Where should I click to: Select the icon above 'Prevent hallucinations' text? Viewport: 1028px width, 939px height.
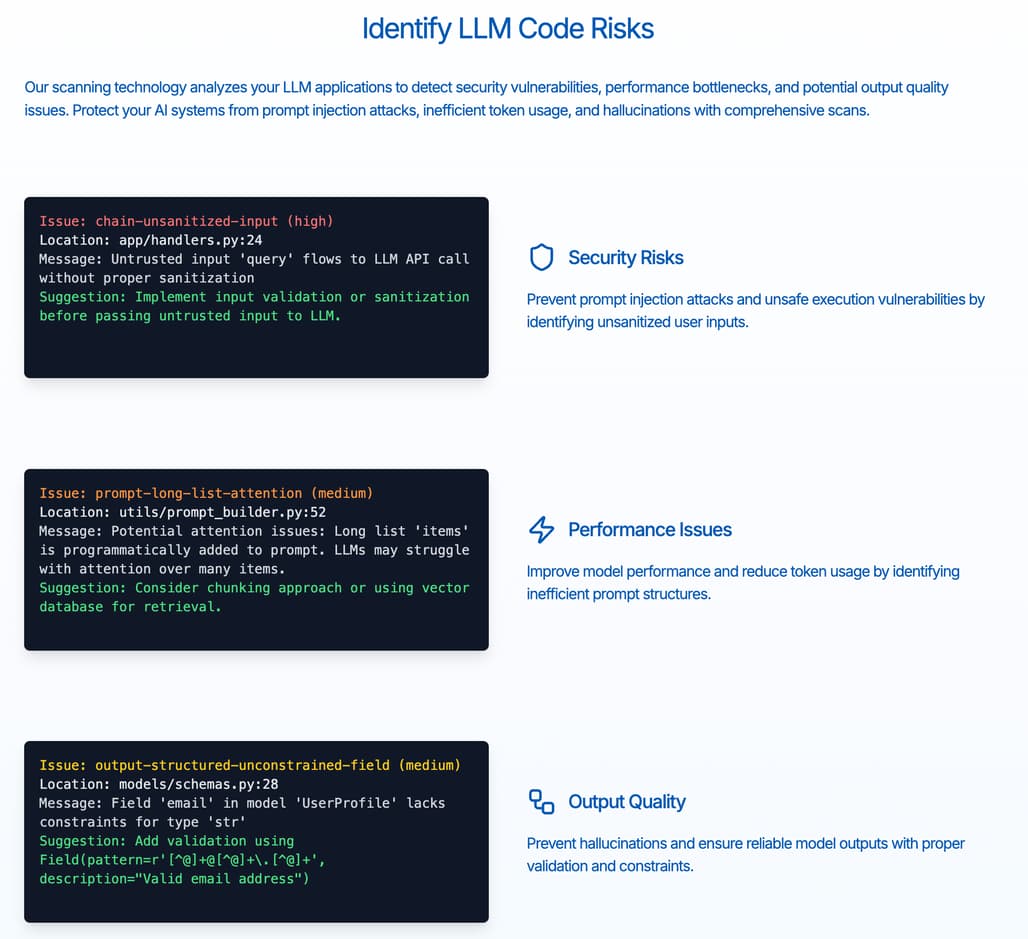(541, 801)
